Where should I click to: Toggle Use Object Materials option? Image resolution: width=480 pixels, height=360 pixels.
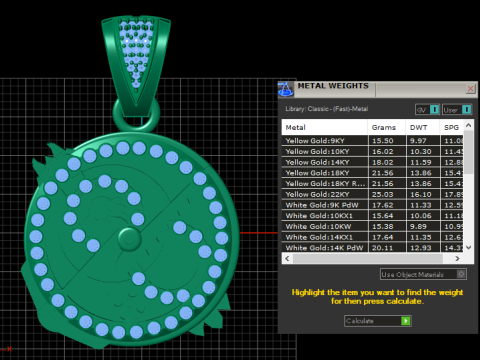[x=423, y=274]
